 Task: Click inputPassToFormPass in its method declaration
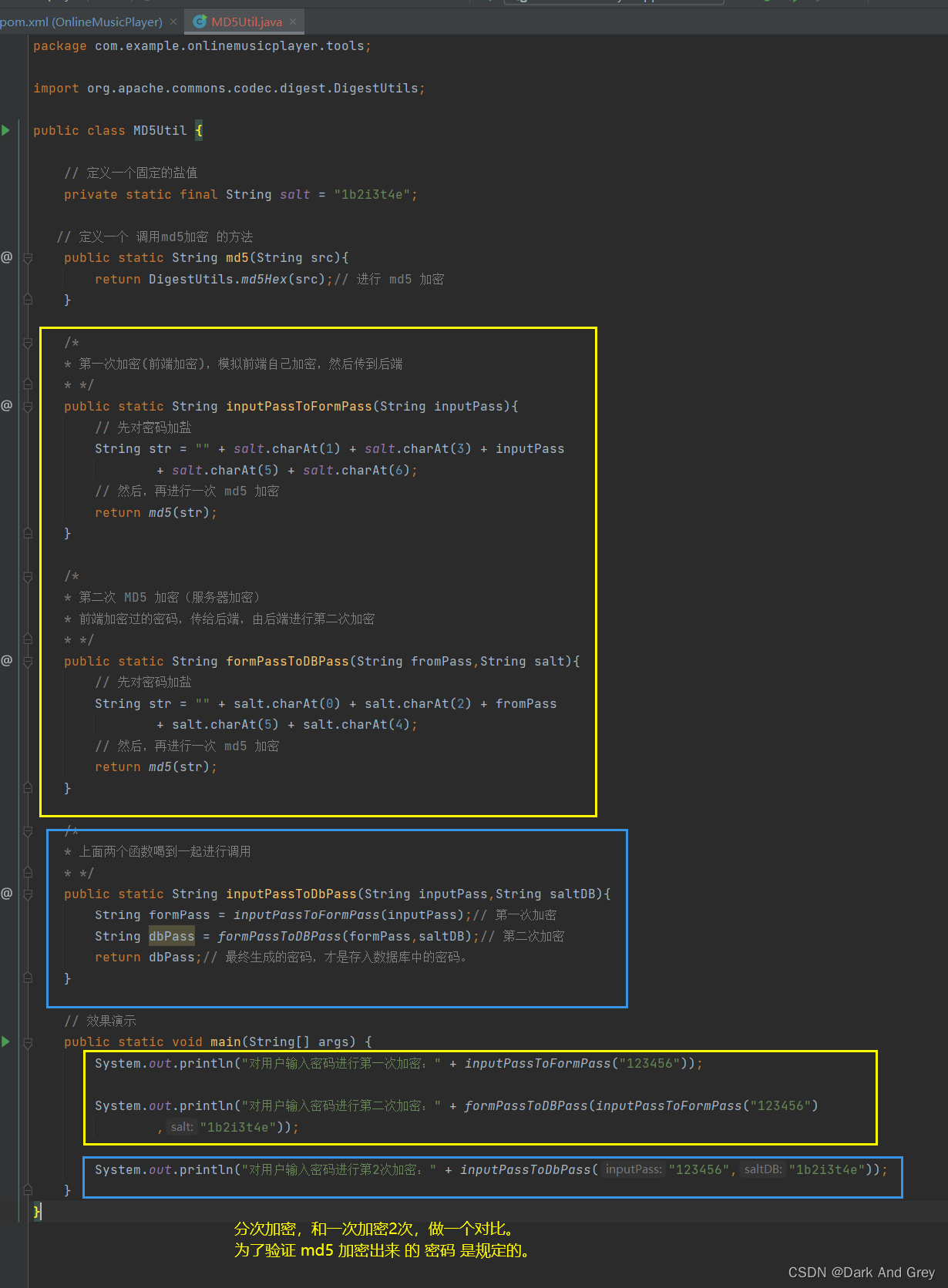pos(299,407)
